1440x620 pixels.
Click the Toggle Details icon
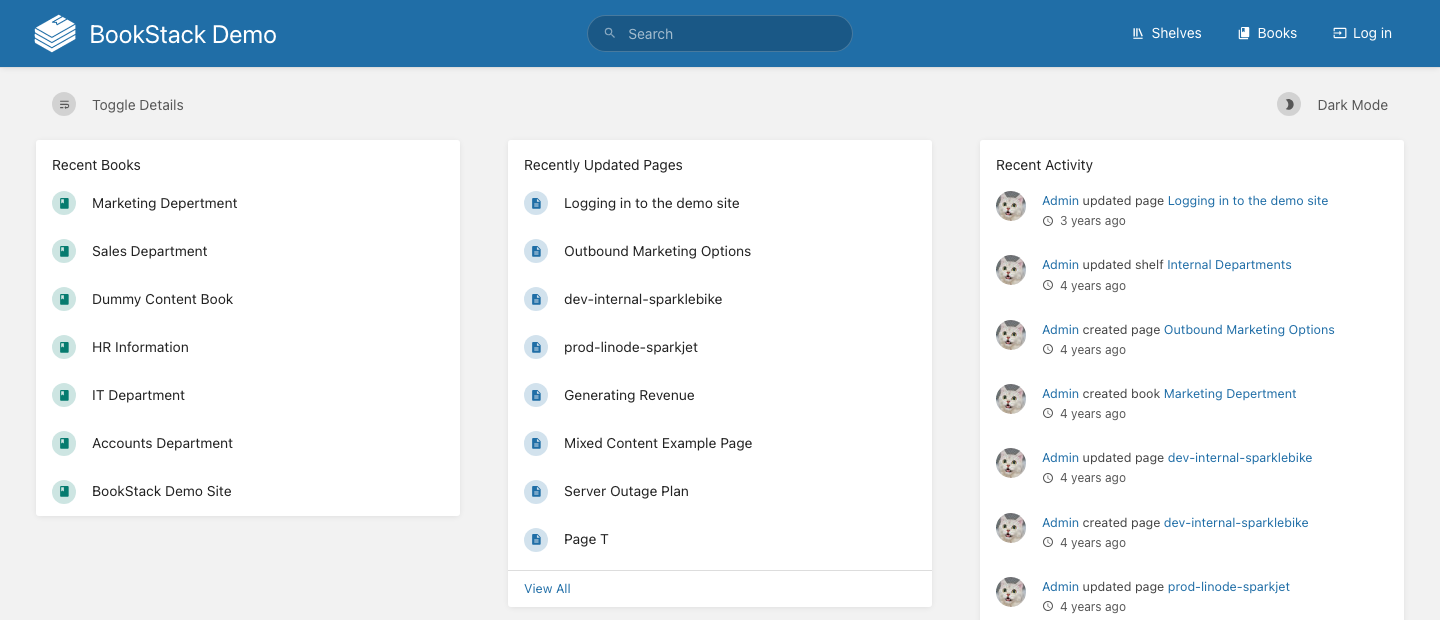point(64,104)
